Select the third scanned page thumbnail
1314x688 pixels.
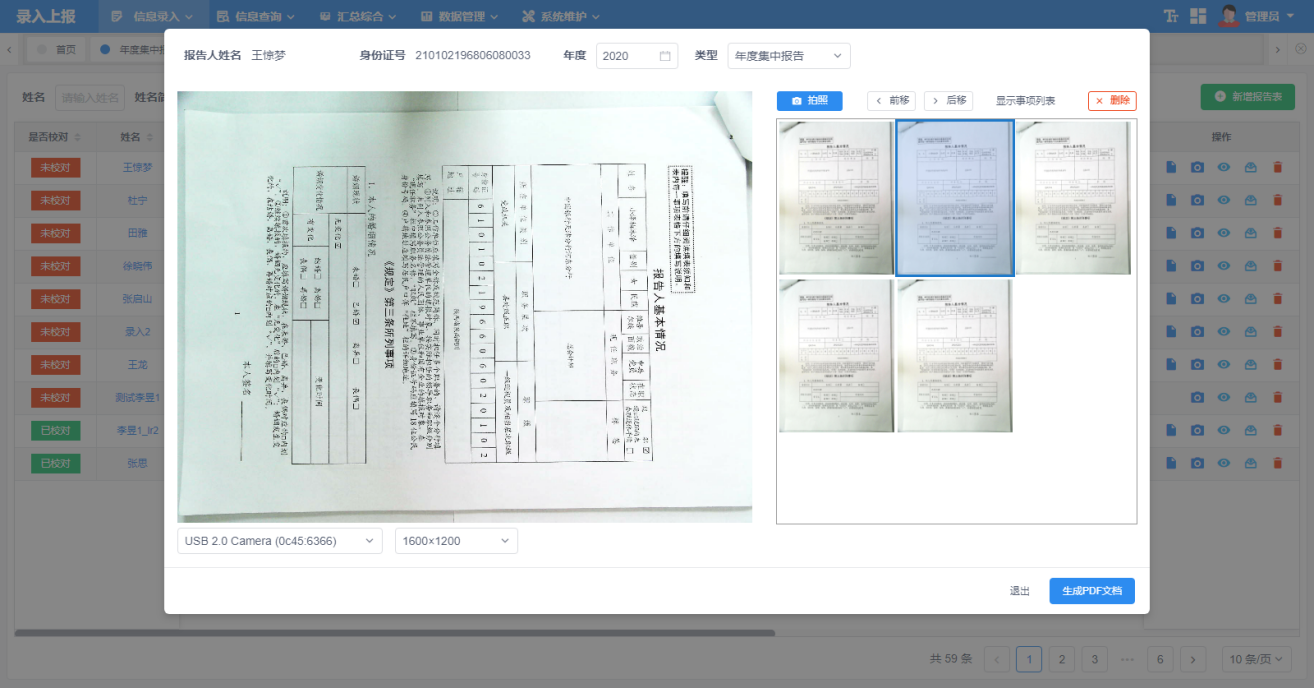click(1073, 198)
